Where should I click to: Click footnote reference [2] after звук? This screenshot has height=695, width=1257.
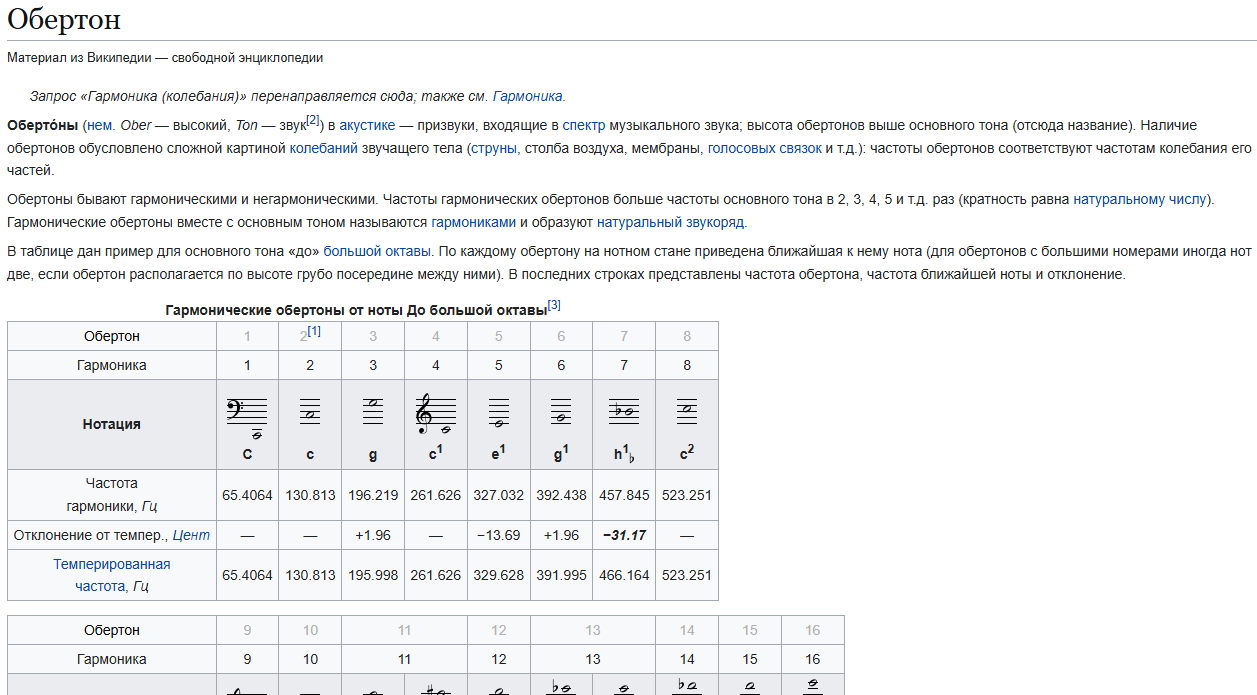tap(313, 120)
